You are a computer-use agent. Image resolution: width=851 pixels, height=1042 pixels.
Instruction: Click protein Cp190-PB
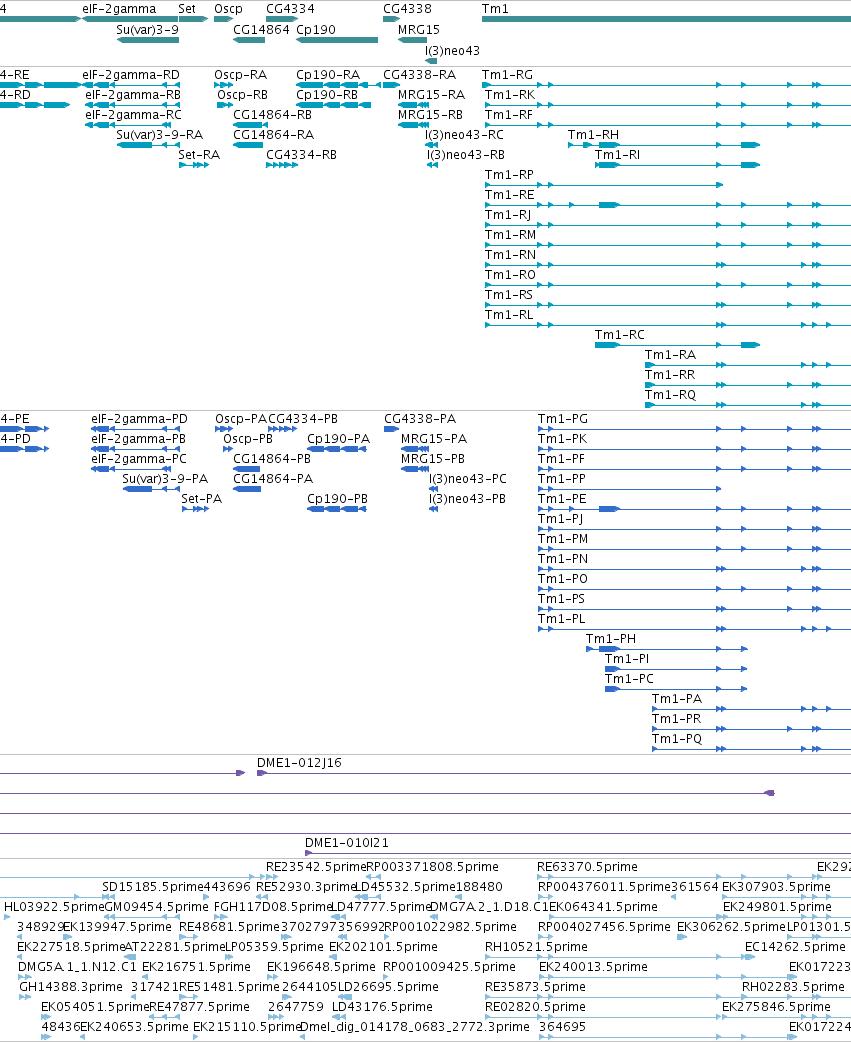[337, 509]
